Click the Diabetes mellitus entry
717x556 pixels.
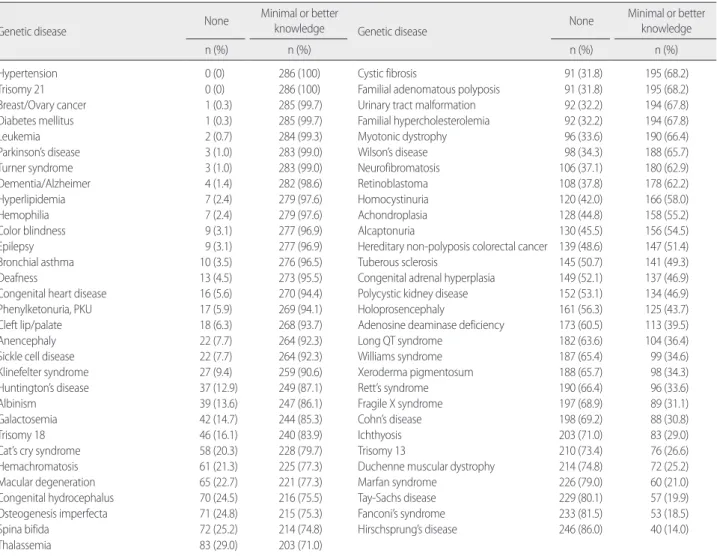coord(37,121)
